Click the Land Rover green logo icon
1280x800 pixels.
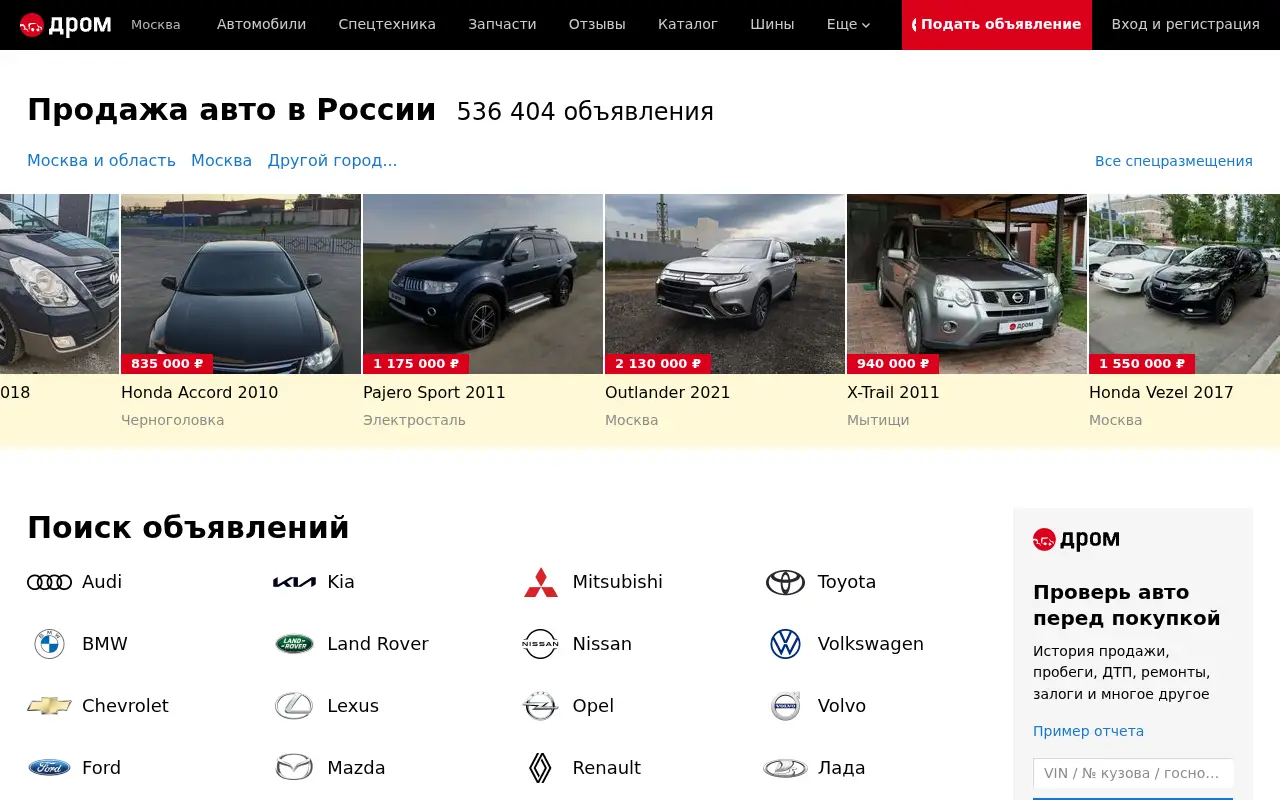click(x=294, y=644)
